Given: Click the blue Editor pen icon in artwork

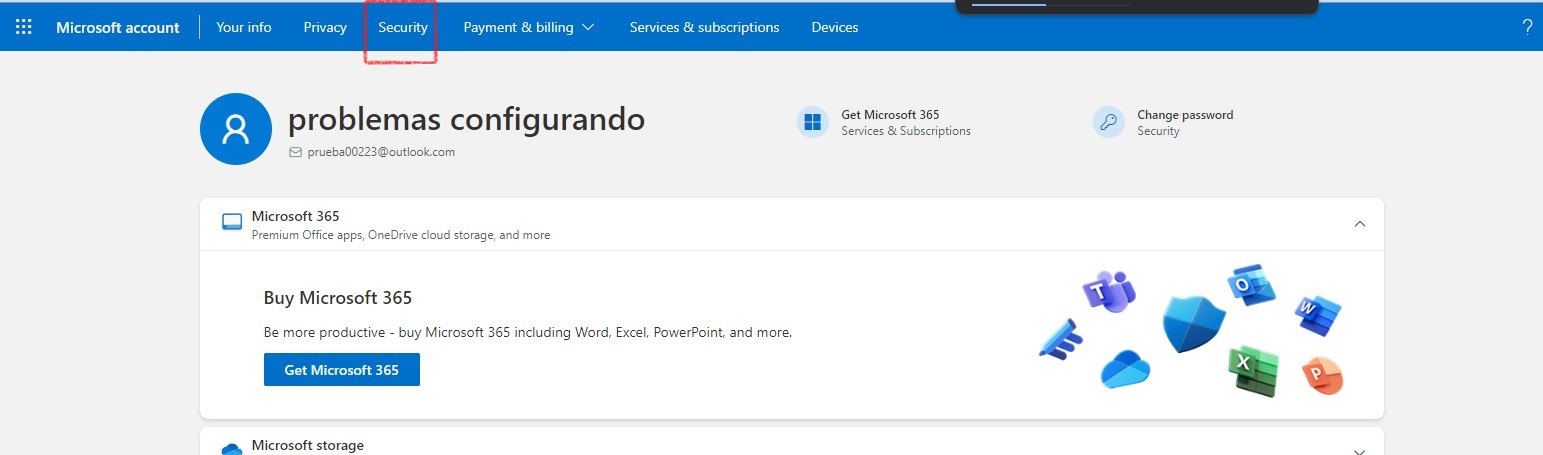Looking at the screenshot, I should (1060, 338).
